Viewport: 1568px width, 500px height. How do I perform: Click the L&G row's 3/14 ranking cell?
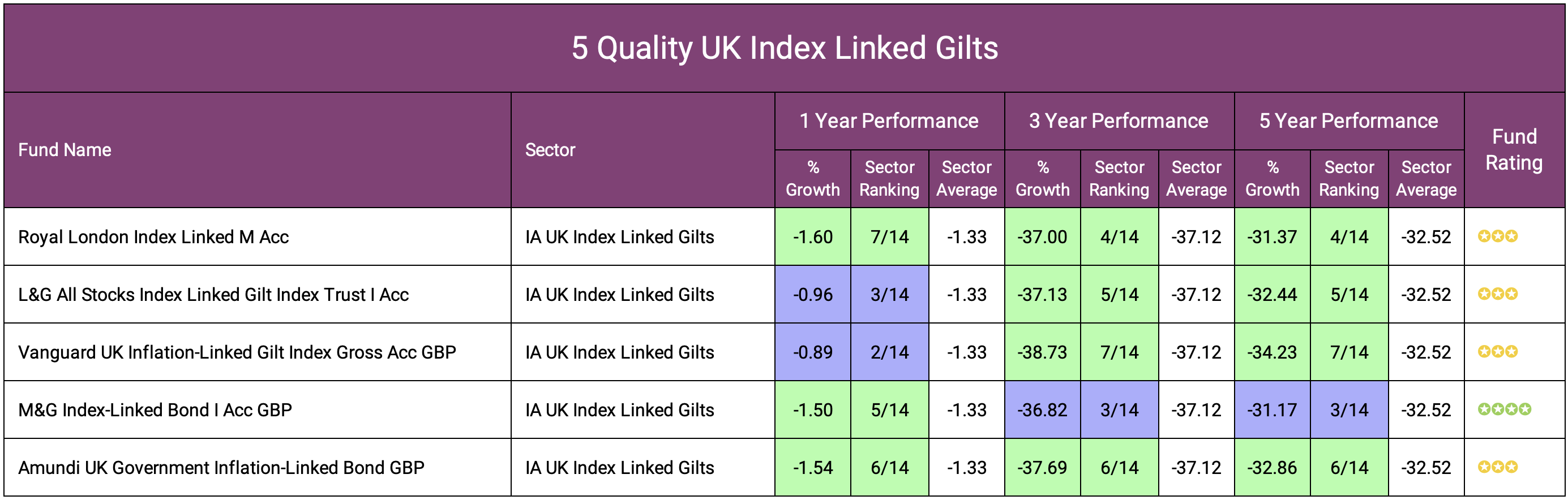889,295
